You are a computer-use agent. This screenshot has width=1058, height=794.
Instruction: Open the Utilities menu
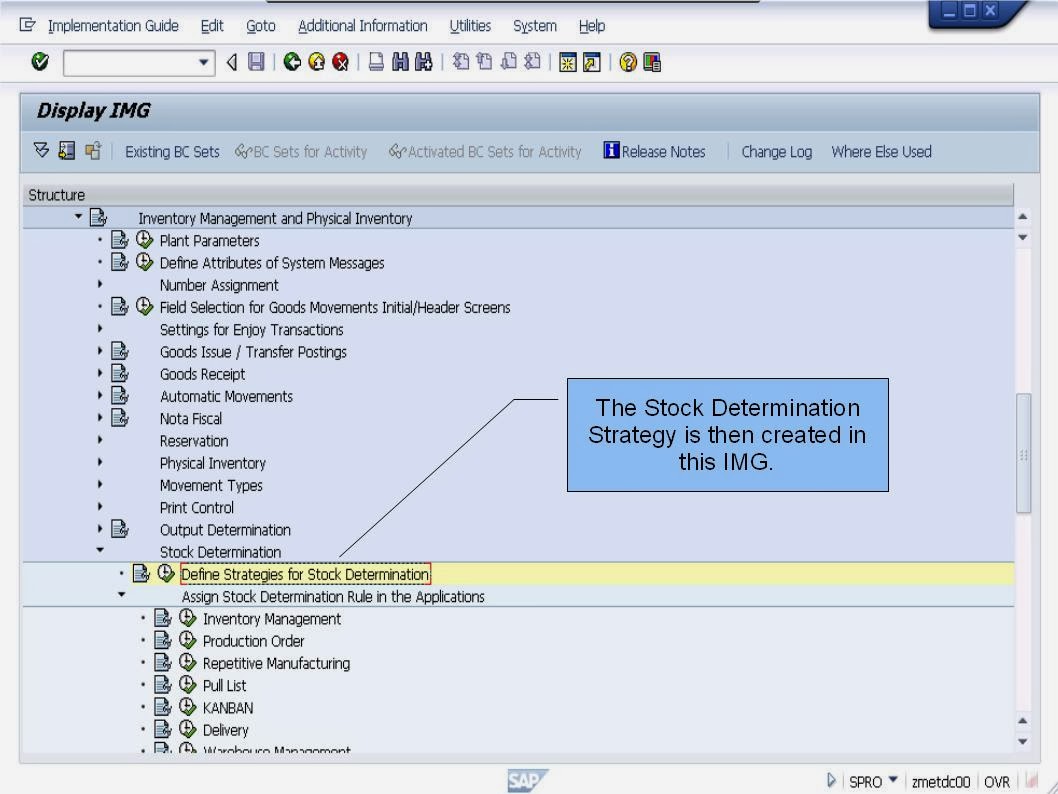(470, 25)
